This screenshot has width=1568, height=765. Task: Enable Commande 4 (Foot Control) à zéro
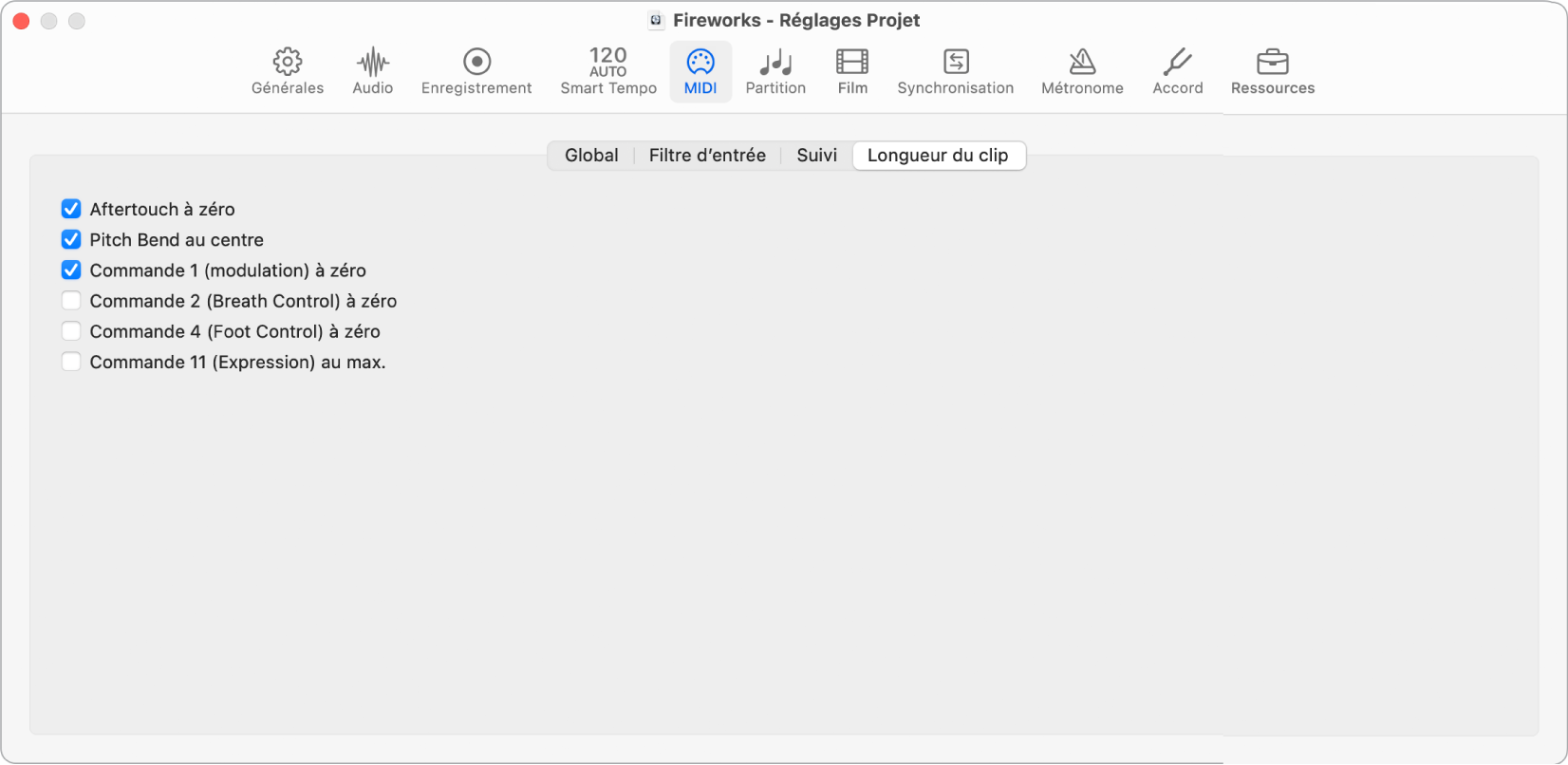tap(71, 331)
